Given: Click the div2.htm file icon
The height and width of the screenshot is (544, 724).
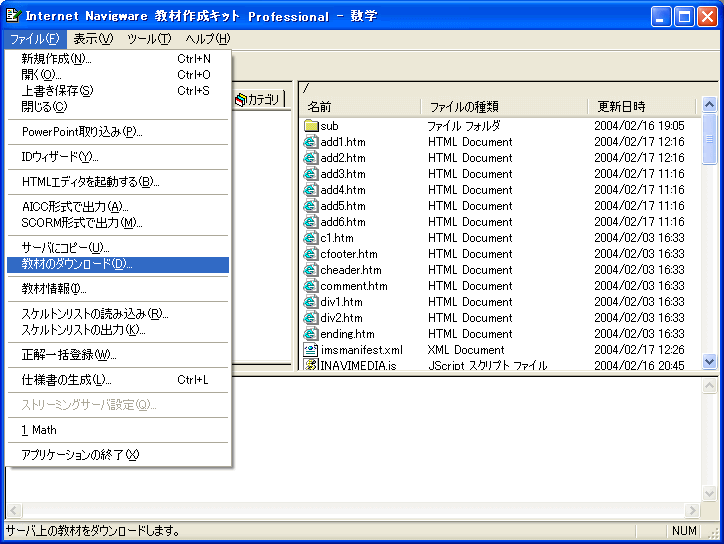Looking at the screenshot, I should tap(311, 318).
